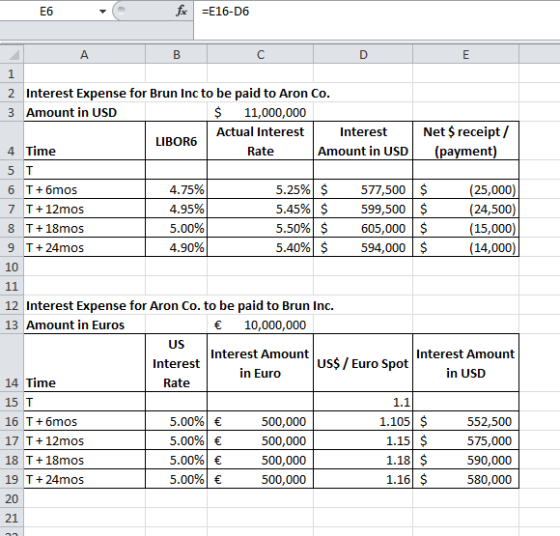The height and width of the screenshot is (536, 560).
Task: Open the Name Box dropdown arrow
Action: click(x=102, y=11)
